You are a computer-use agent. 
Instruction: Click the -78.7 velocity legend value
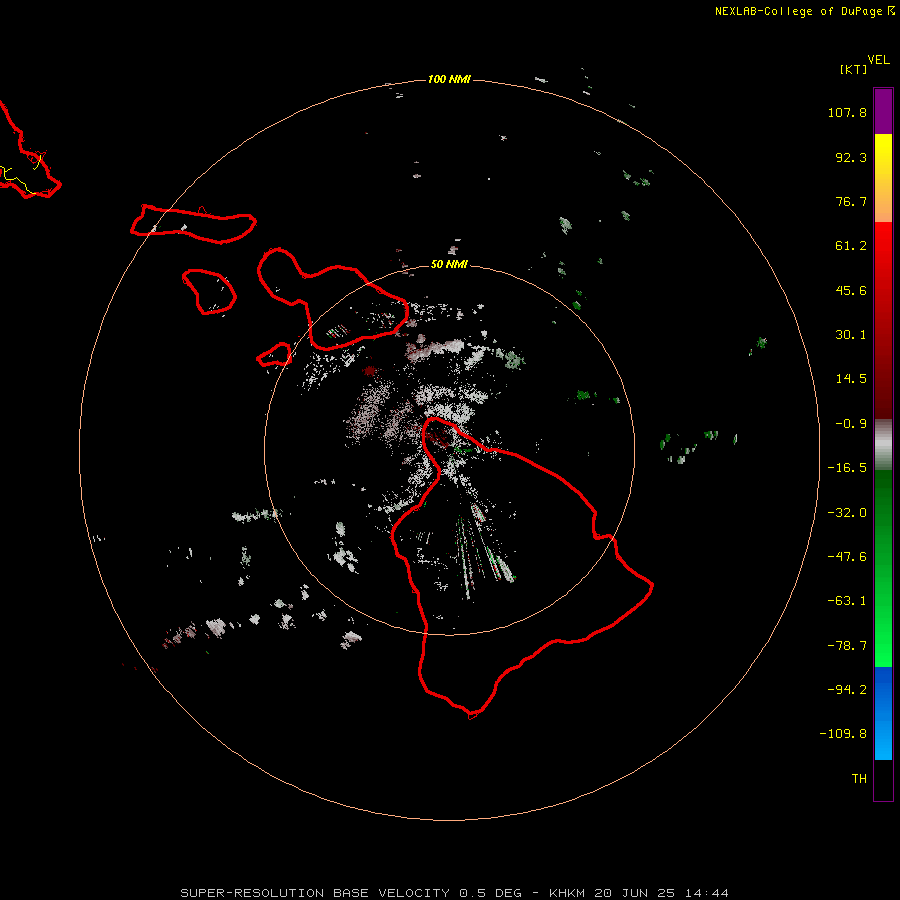pyautogui.click(x=847, y=646)
